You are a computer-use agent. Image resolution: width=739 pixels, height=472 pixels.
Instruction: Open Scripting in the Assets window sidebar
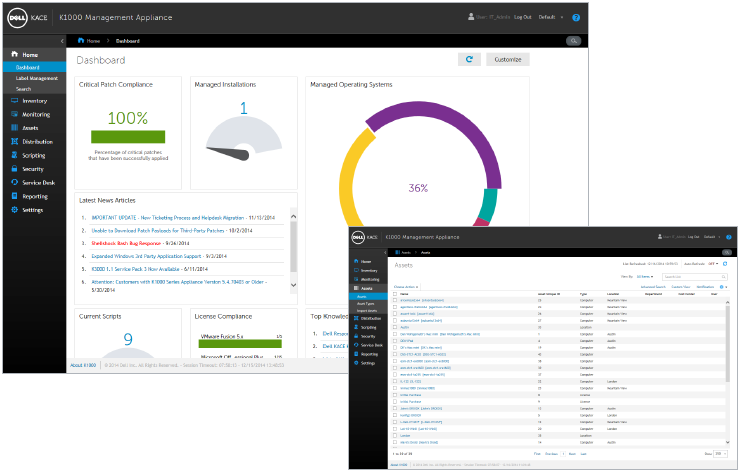(365, 327)
